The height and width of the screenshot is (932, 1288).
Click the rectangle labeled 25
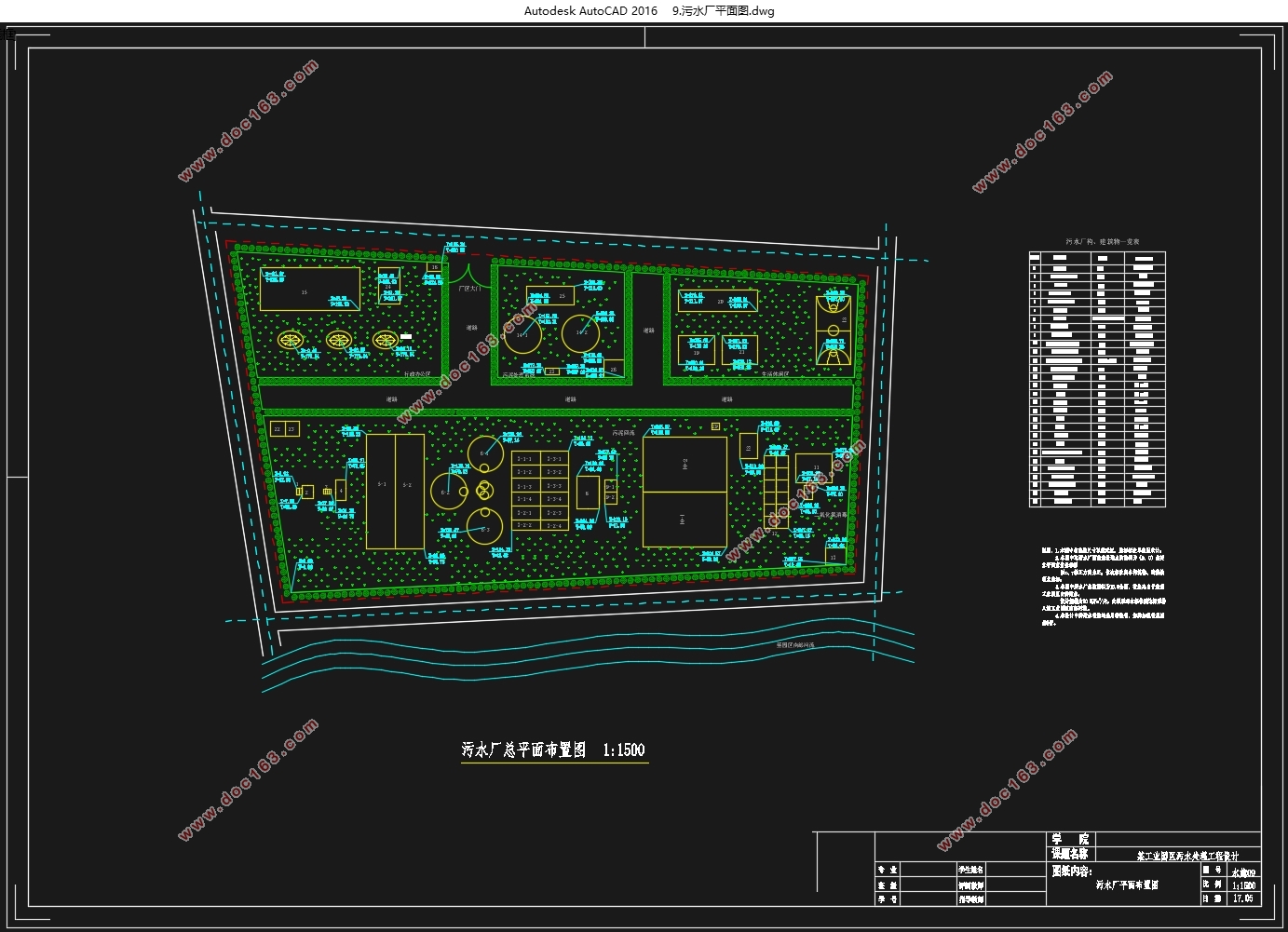click(550, 297)
